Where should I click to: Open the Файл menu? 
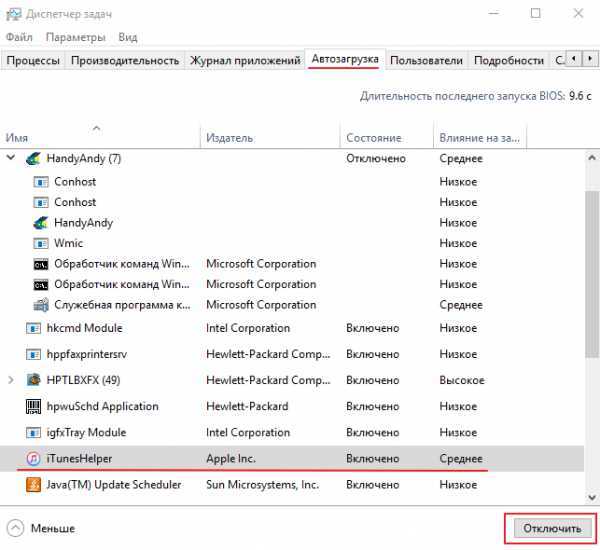point(19,37)
